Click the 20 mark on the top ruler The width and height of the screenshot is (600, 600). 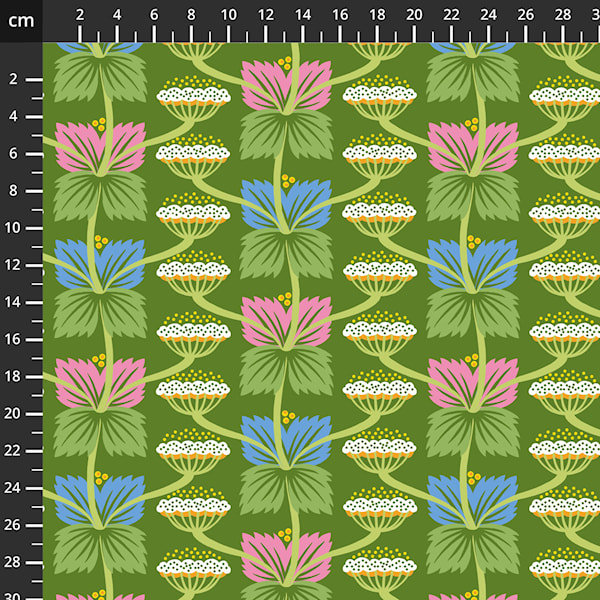pyautogui.click(x=414, y=15)
